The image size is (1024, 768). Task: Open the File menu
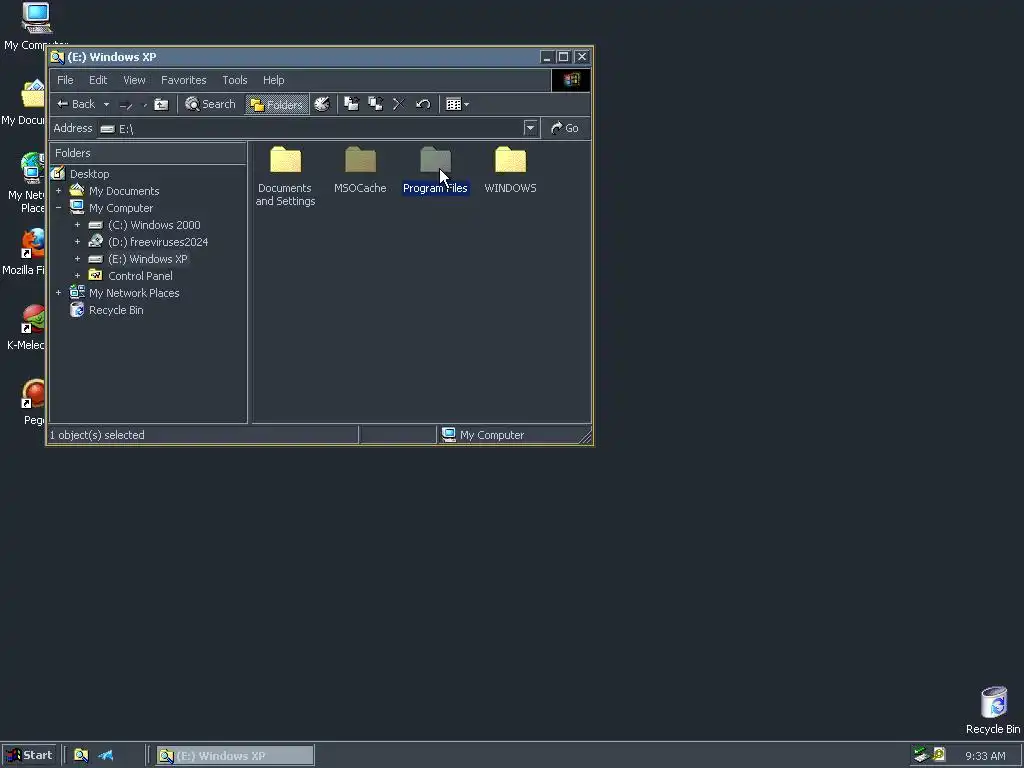[65, 80]
